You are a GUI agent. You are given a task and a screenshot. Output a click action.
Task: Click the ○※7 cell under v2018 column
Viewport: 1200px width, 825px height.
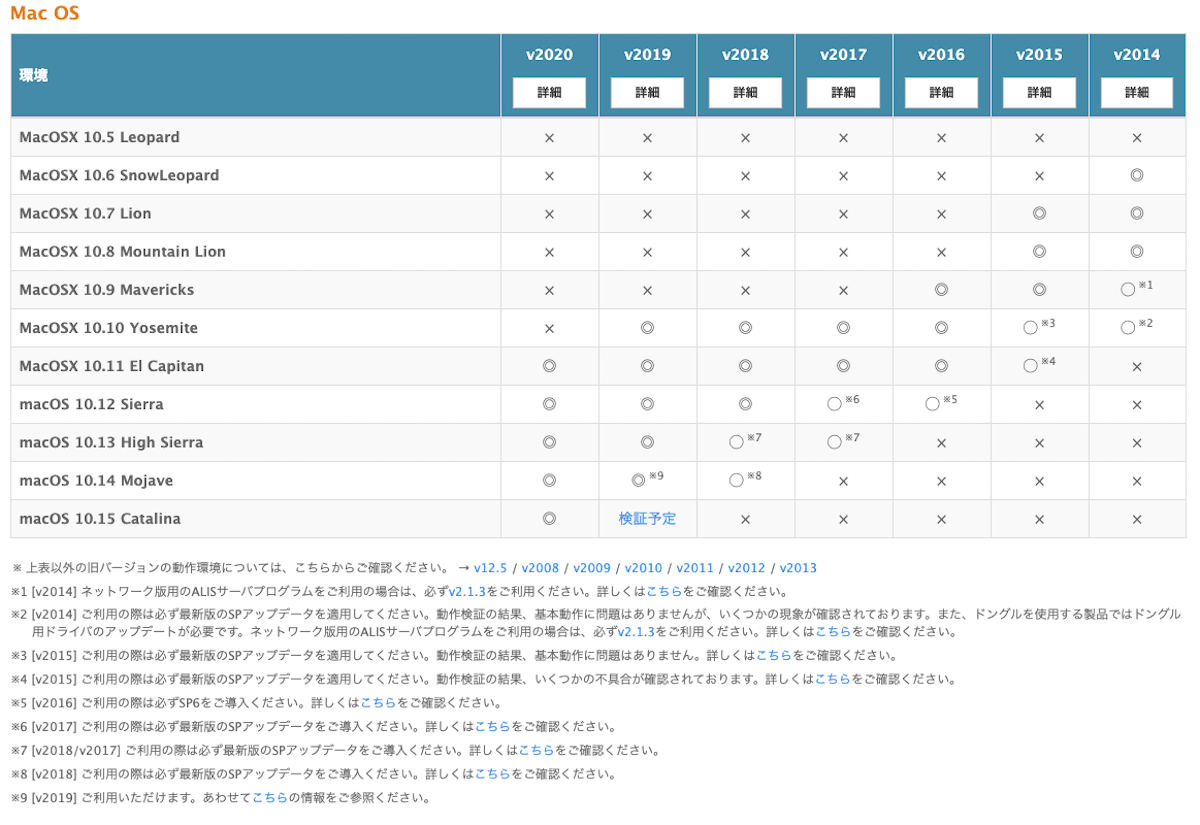(745, 440)
